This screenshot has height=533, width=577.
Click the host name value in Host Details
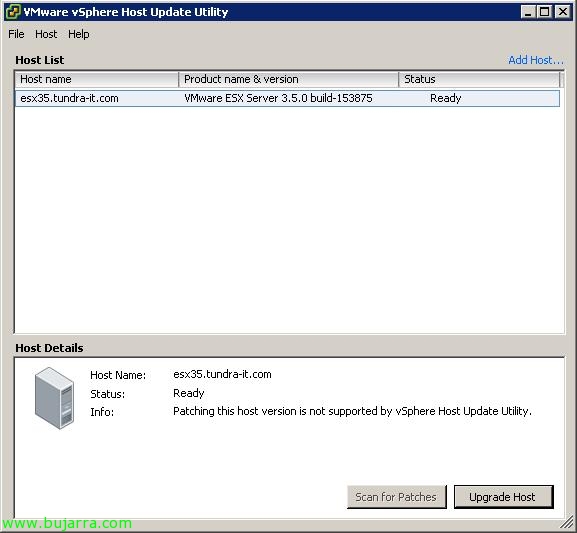222,374
